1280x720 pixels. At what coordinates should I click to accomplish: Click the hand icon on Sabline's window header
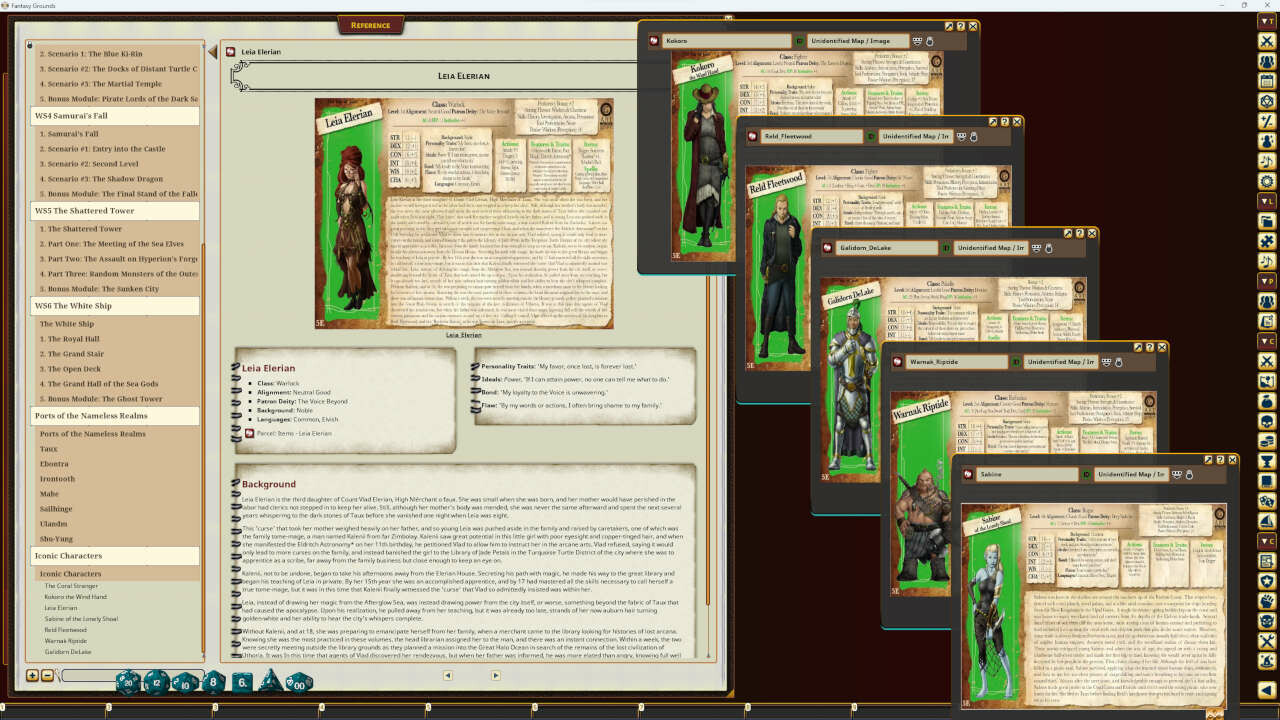[1189, 475]
